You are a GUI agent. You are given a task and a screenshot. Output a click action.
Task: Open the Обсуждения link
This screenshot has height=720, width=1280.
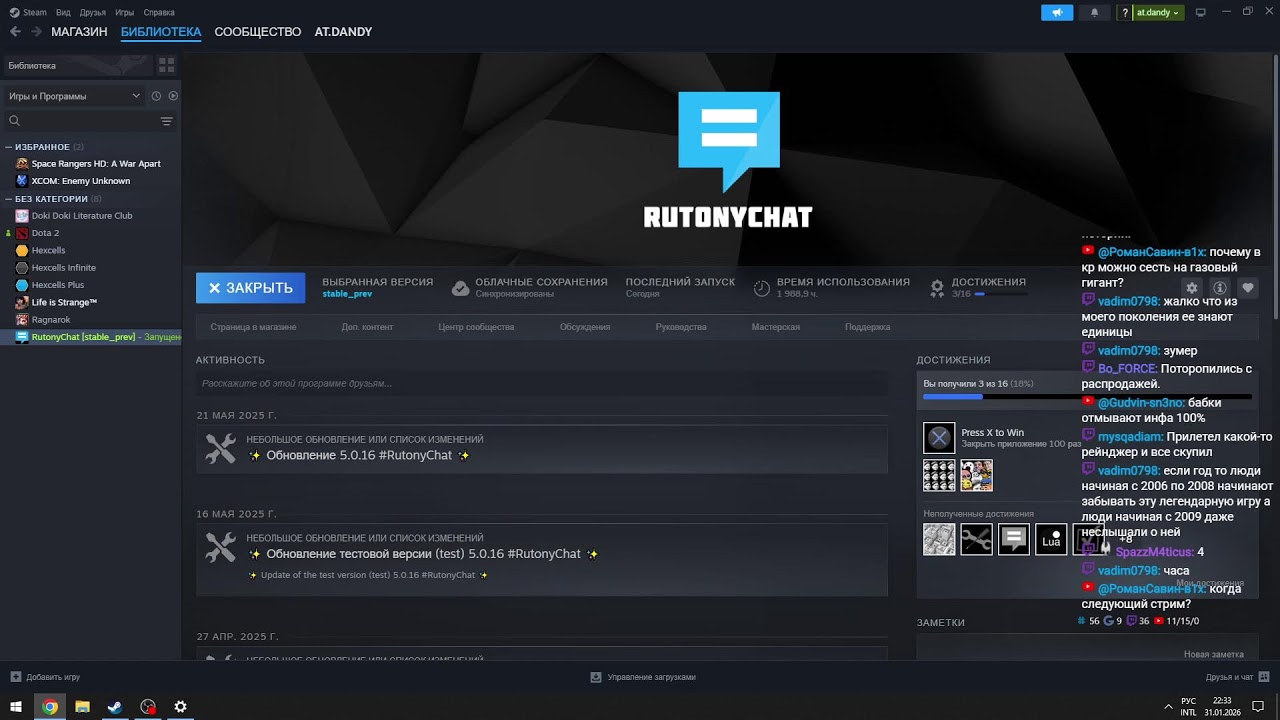tap(585, 327)
